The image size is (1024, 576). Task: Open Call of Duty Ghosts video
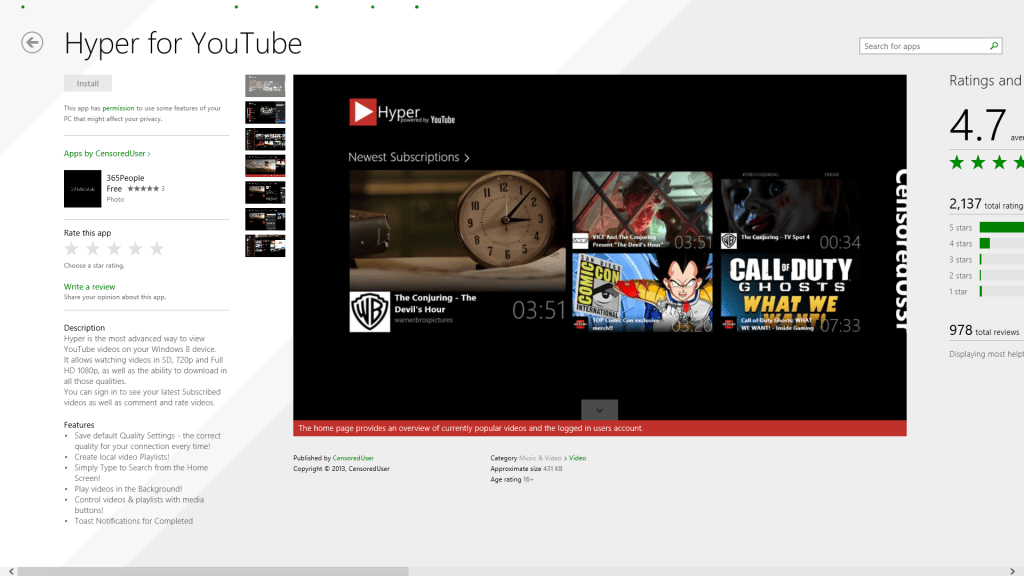point(791,293)
